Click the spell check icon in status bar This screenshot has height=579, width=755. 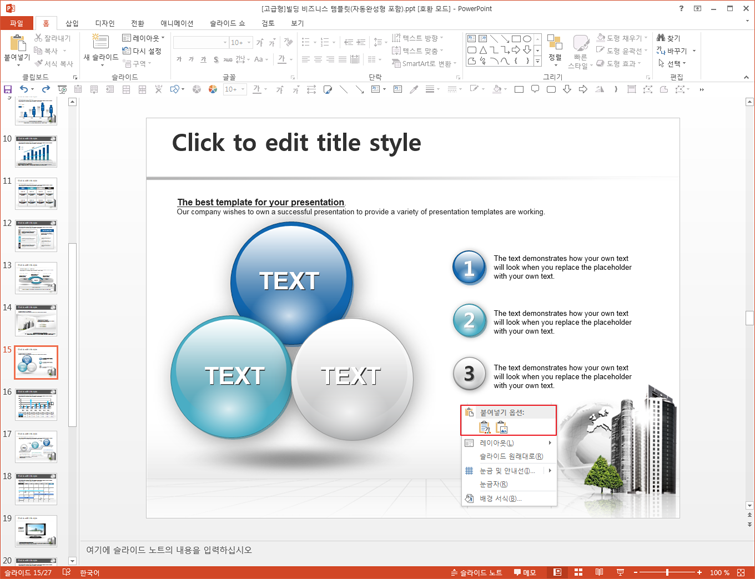tap(66, 572)
